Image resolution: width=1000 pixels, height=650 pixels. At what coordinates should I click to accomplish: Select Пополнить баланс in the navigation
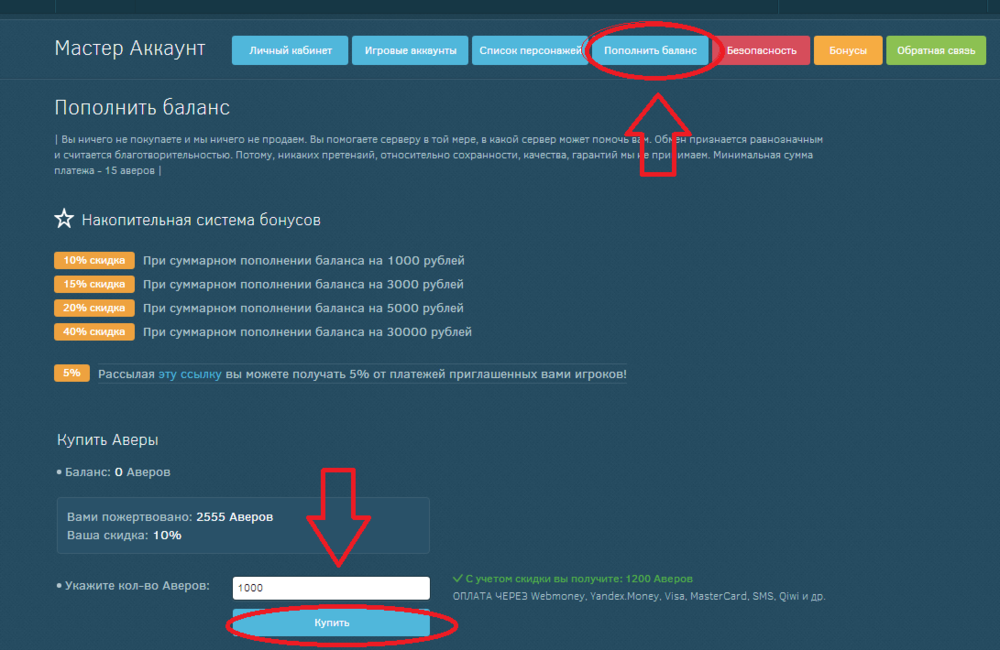(650, 50)
